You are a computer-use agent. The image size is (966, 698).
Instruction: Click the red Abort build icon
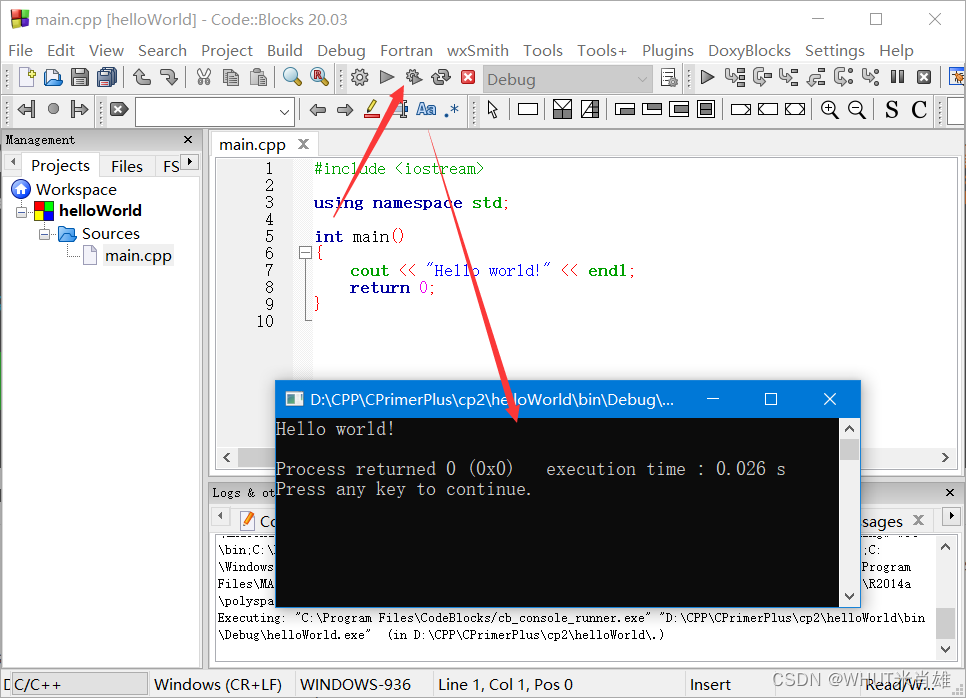468,78
